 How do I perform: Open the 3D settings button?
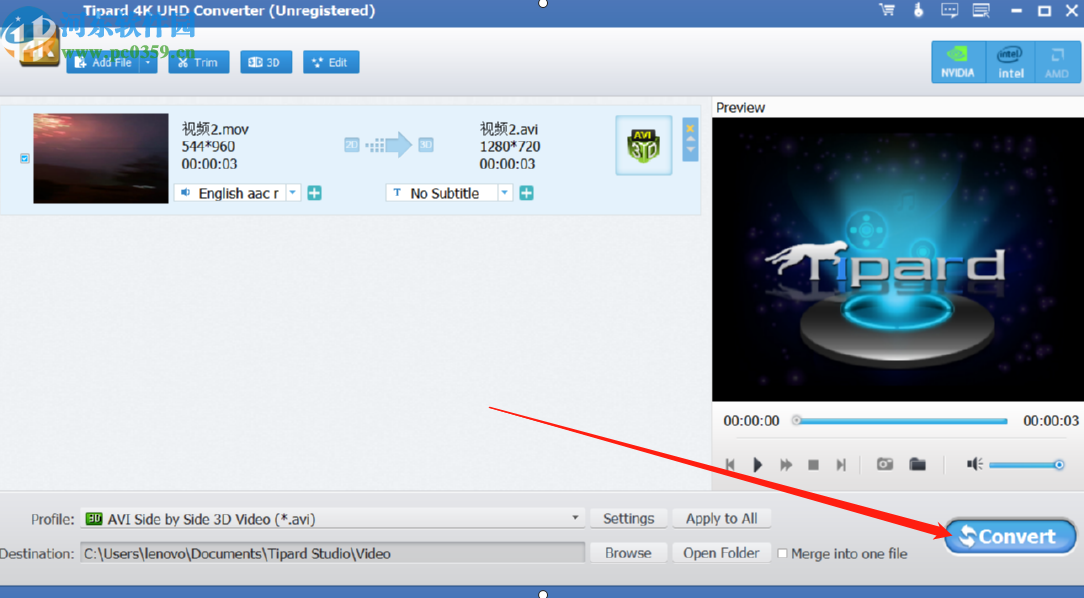click(x=265, y=62)
